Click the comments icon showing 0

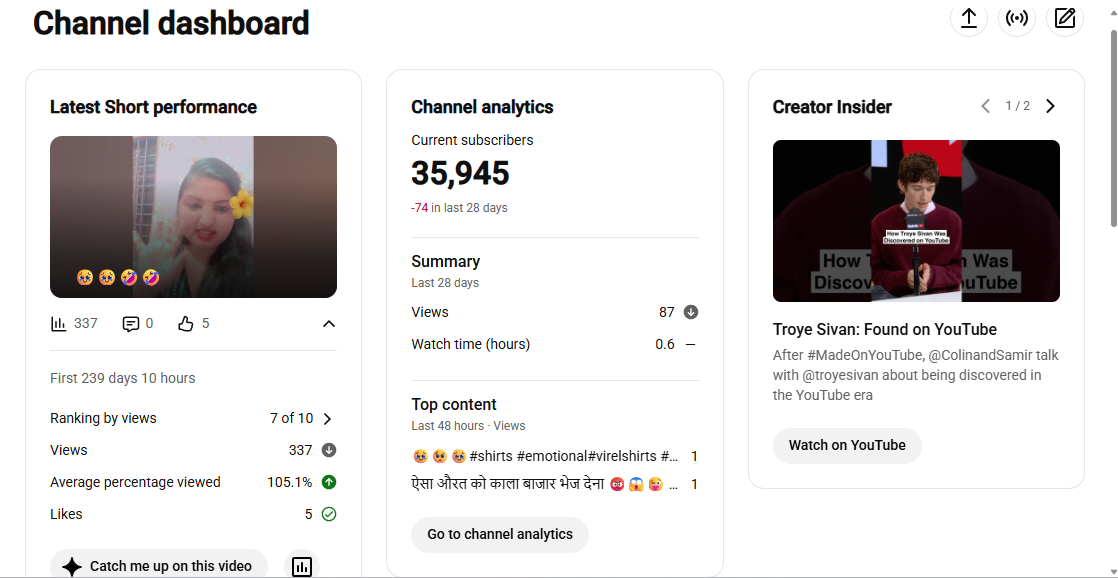pos(130,324)
